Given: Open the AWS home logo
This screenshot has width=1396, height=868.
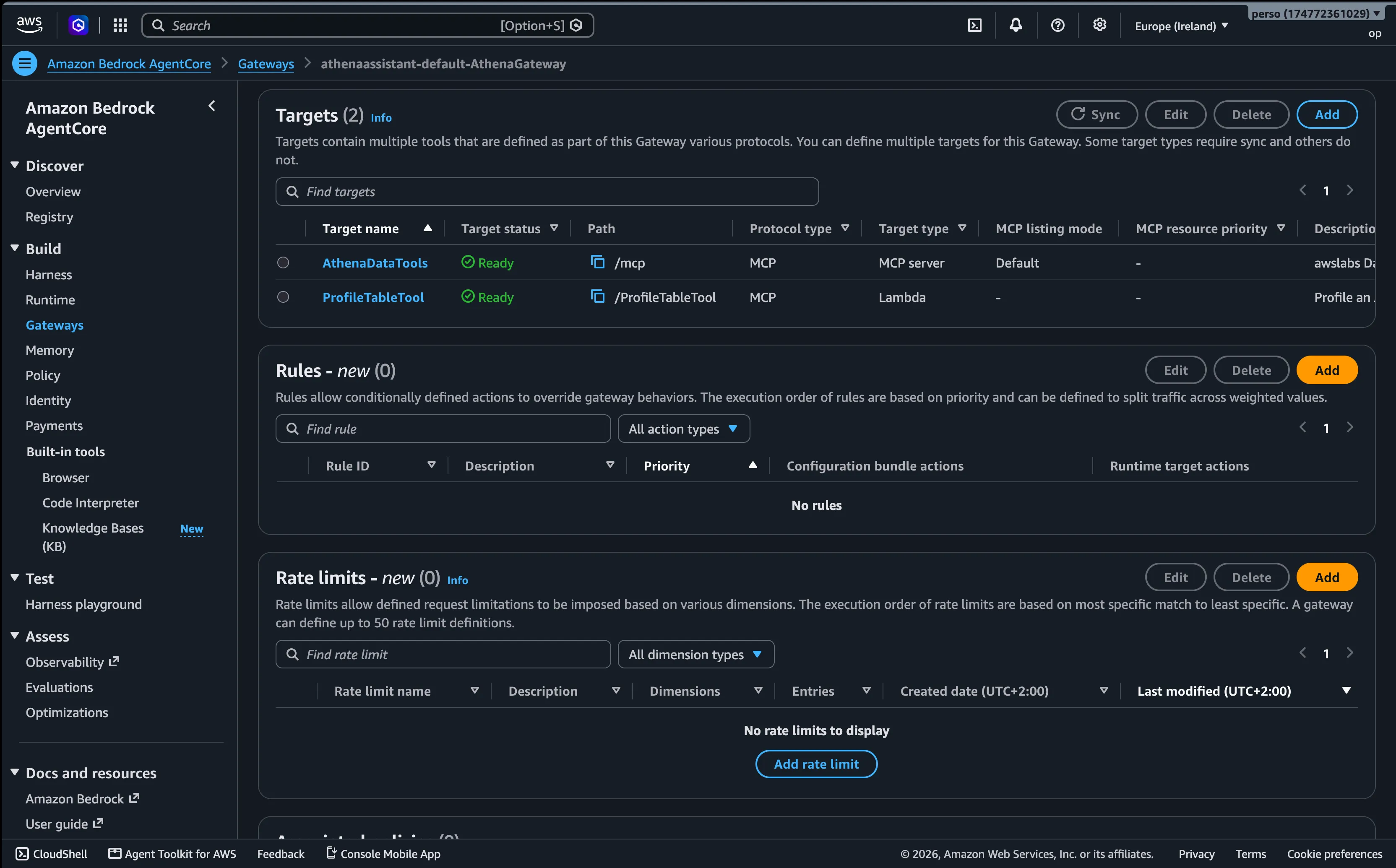Looking at the screenshot, I should coord(29,25).
